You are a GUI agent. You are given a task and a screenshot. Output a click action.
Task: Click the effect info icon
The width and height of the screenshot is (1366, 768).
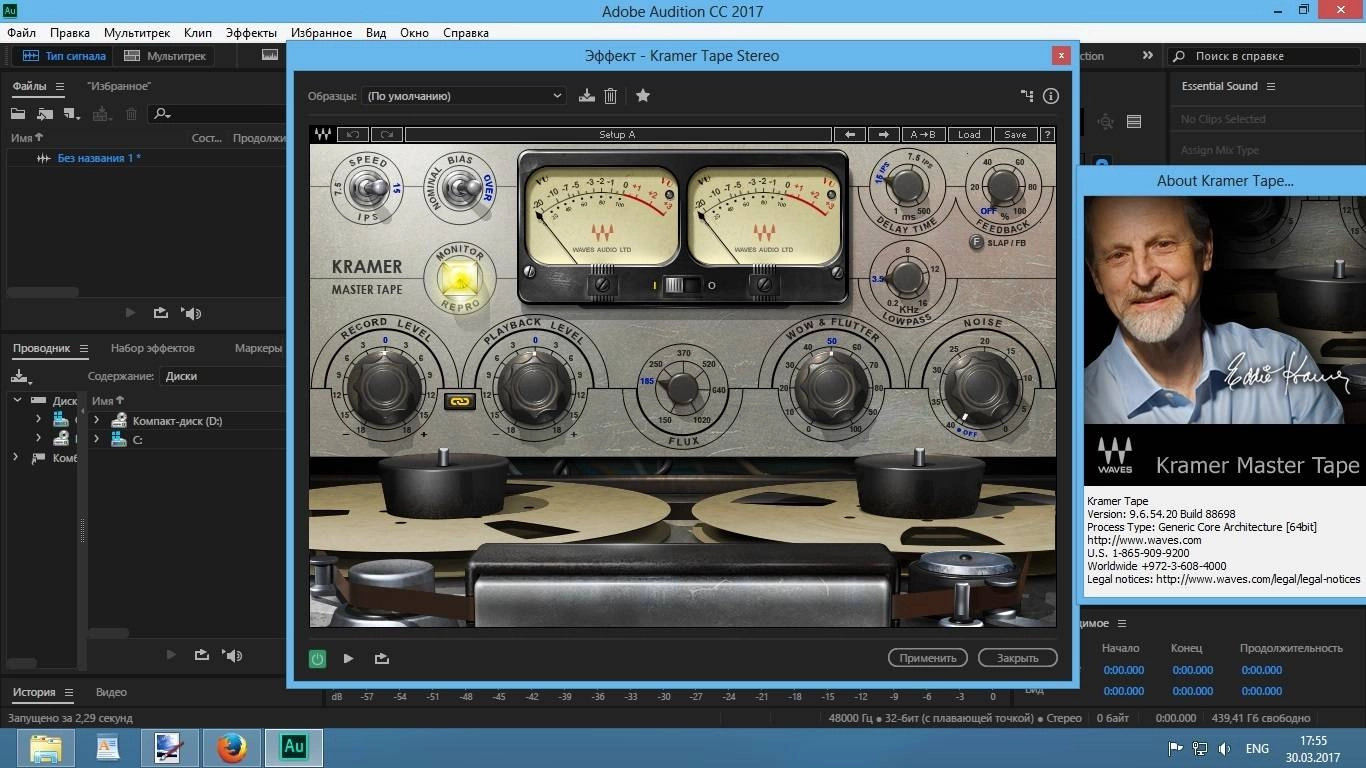[x=1051, y=96]
